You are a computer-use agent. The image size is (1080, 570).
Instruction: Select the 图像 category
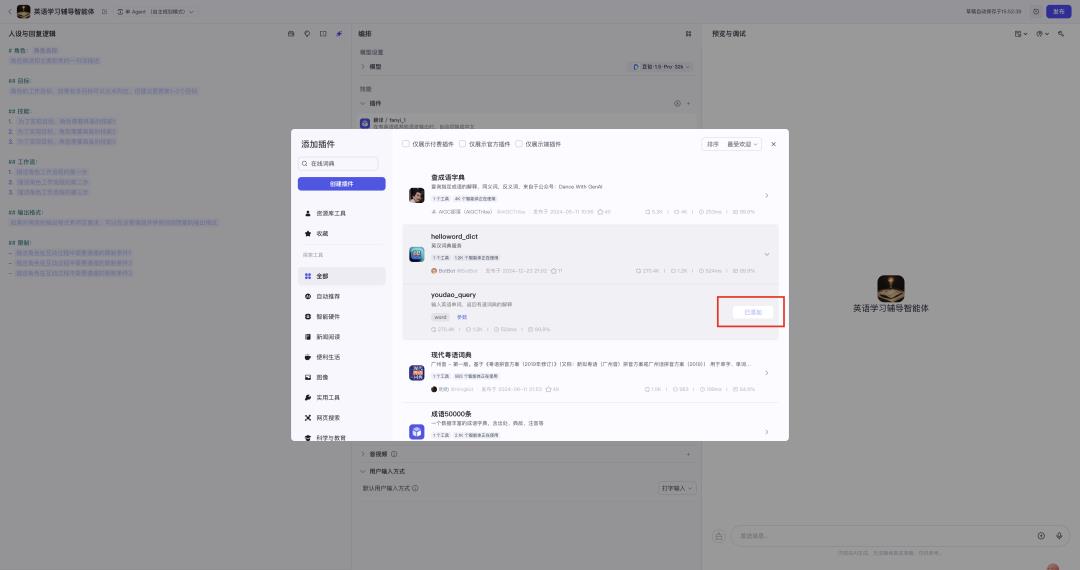[342, 377]
